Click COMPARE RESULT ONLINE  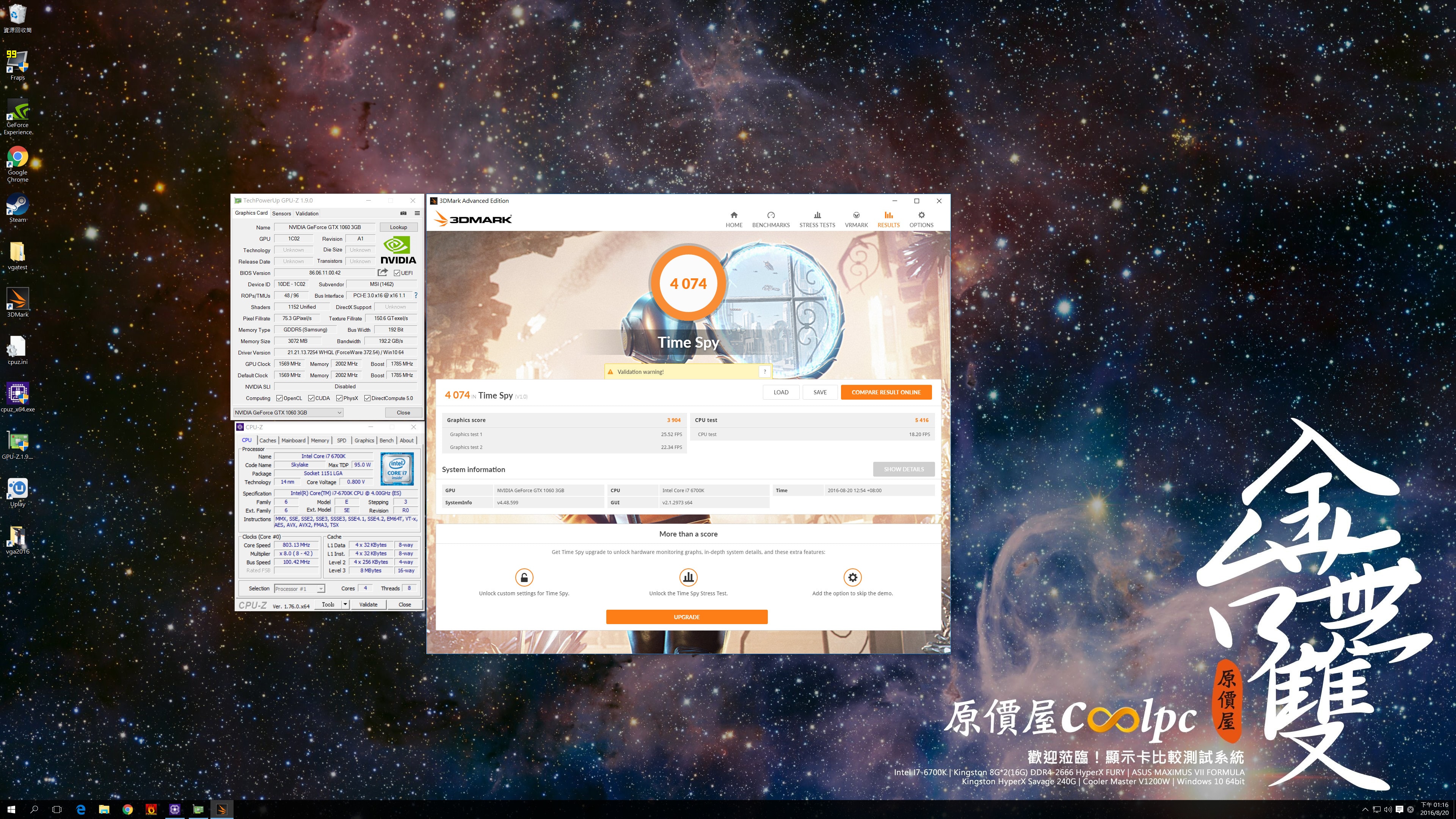(x=886, y=392)
